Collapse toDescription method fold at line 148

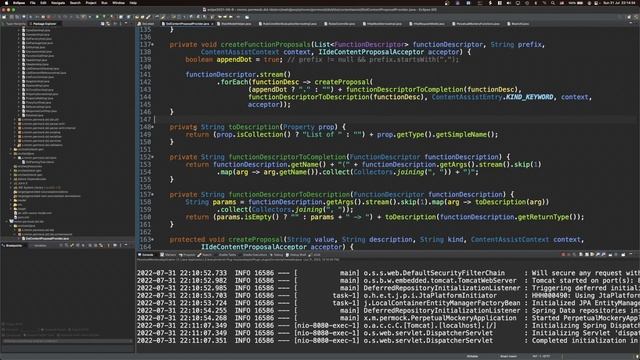[x=153, y=127]
